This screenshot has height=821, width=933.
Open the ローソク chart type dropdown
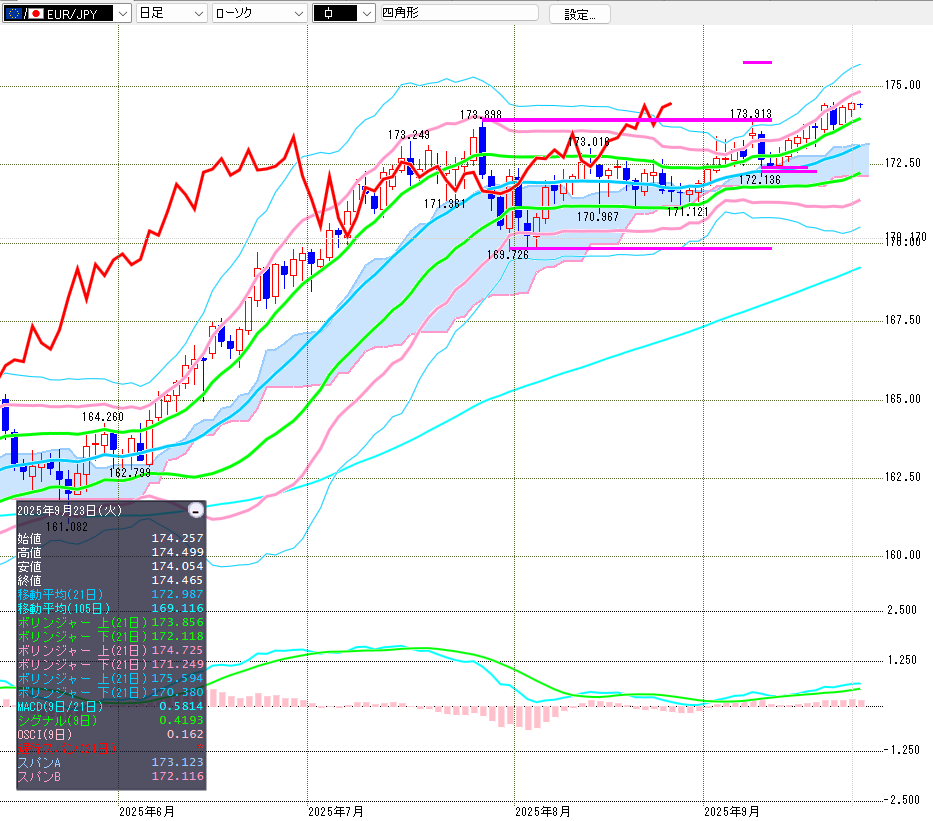(259, 13)
